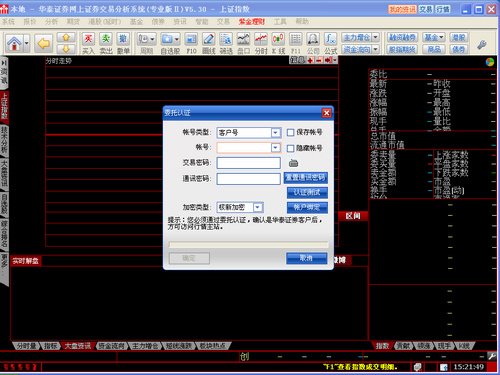Open the home icon dropdown arrow
Viewport: 500px width, 375px height.
tap(27, 43)
